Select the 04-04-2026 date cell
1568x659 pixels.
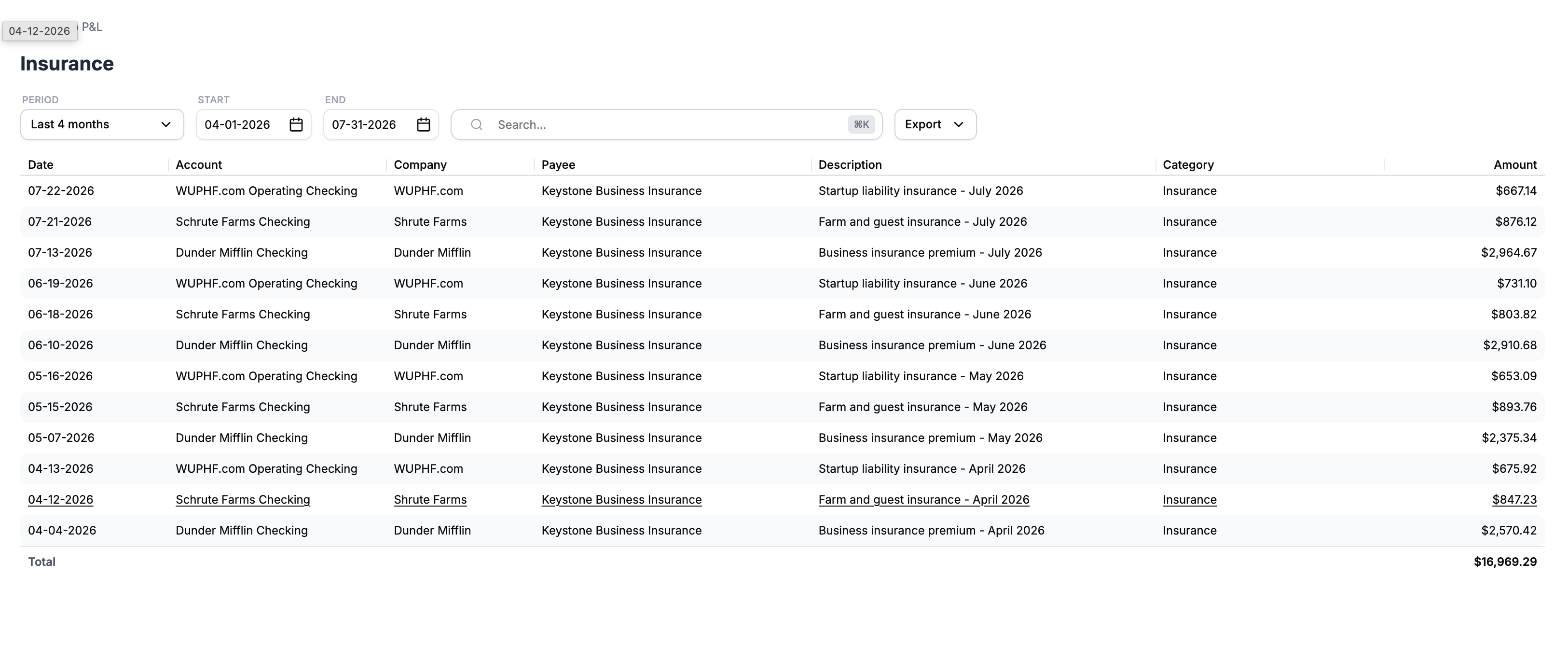62,531
